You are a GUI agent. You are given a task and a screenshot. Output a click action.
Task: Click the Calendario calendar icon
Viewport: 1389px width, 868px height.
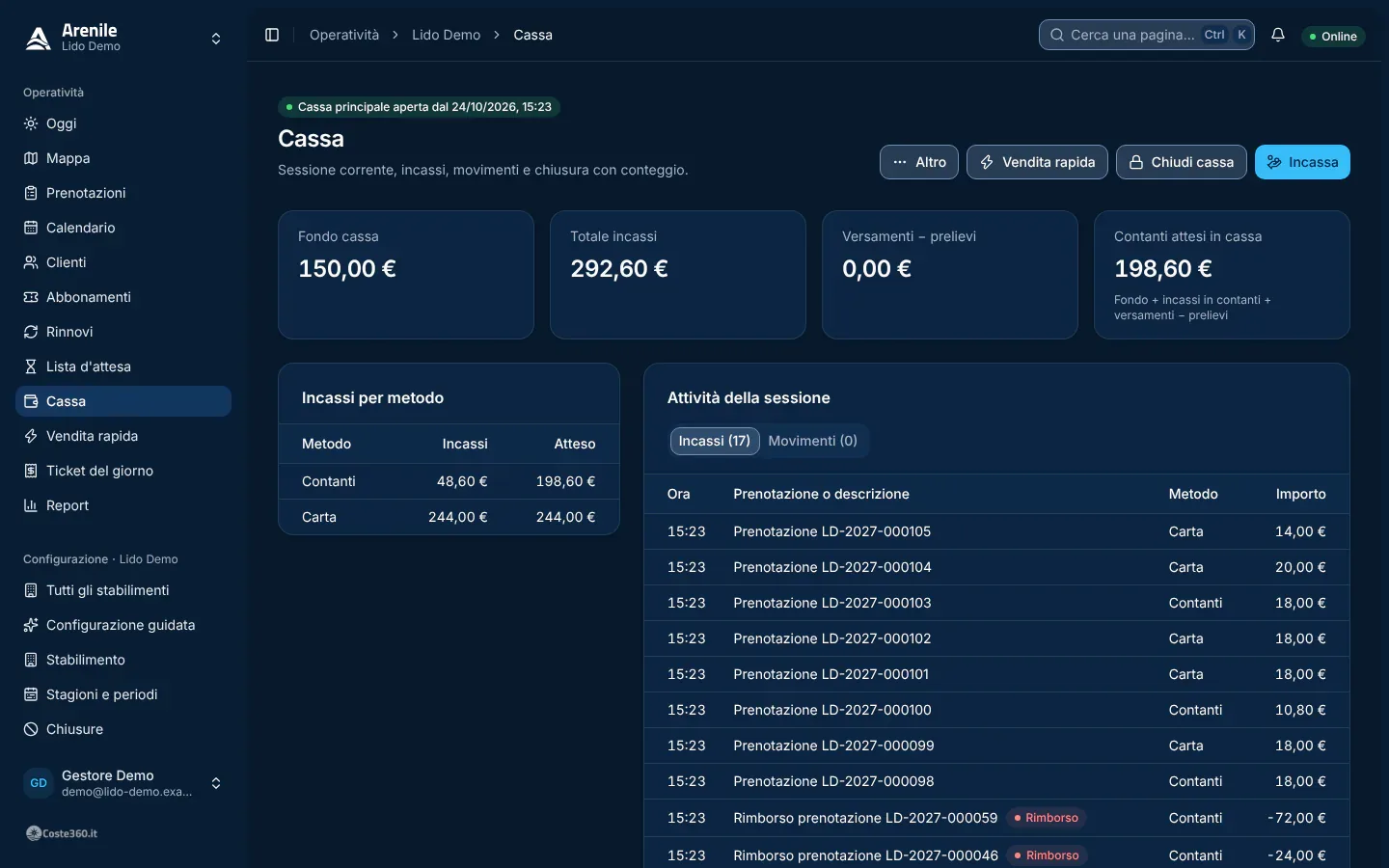click(31, 228)
